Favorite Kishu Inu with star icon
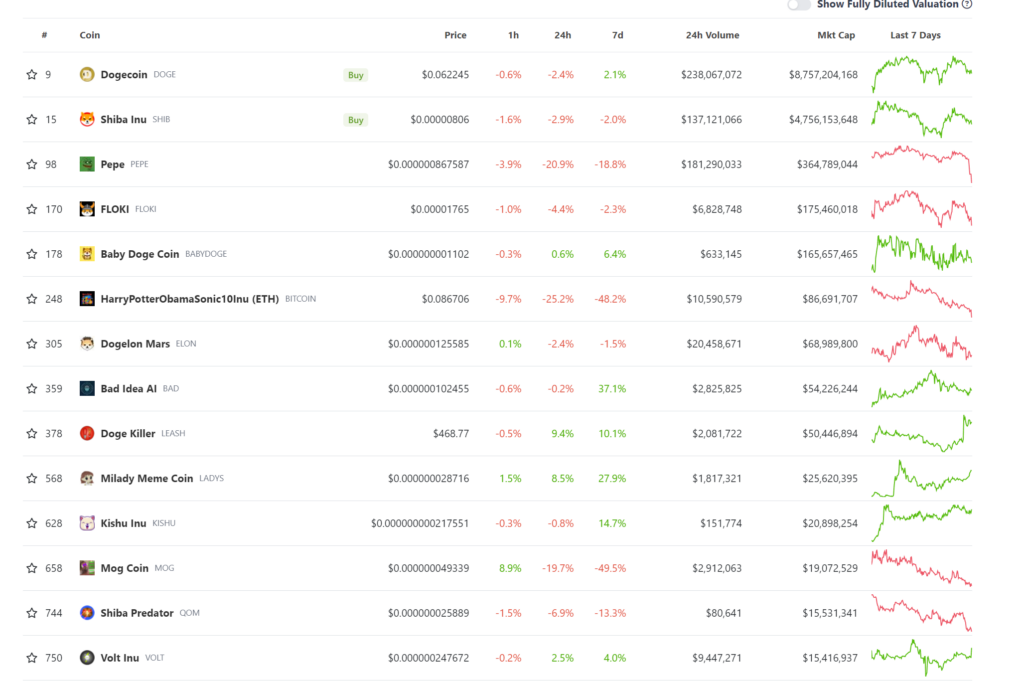Image resolution: width=1024 pixels, height=684 pixels. pos(31,523)
